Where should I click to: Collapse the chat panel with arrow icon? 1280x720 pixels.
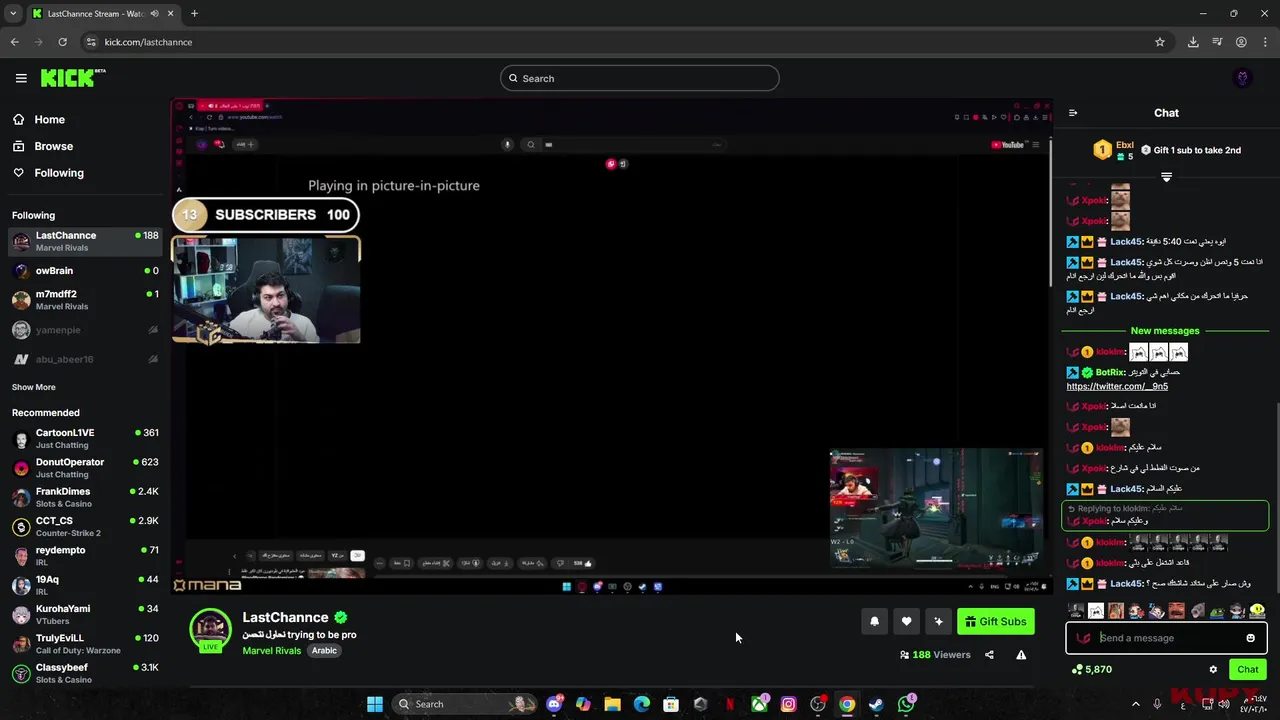pos(1073,113)
